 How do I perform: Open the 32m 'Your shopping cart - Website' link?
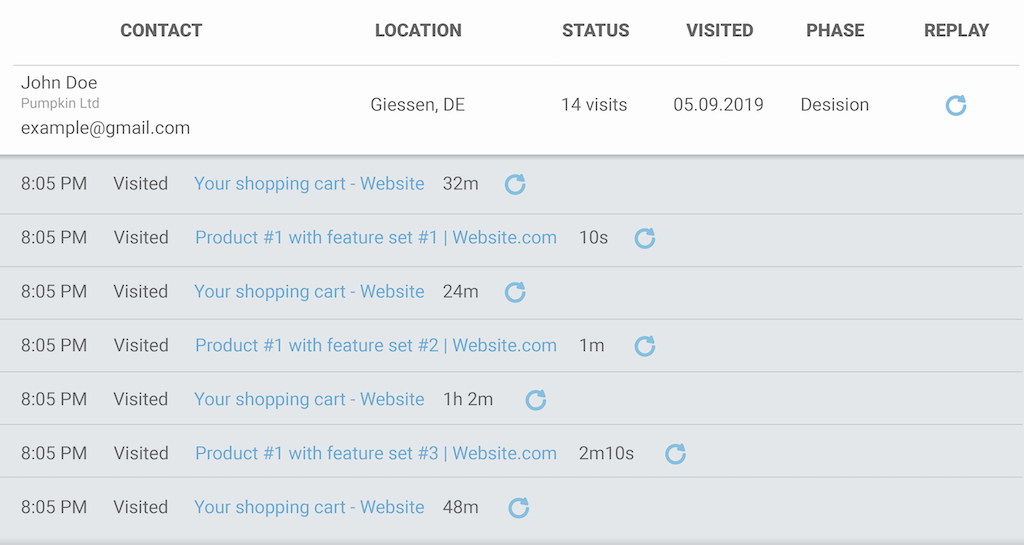(x=309, y=184)
